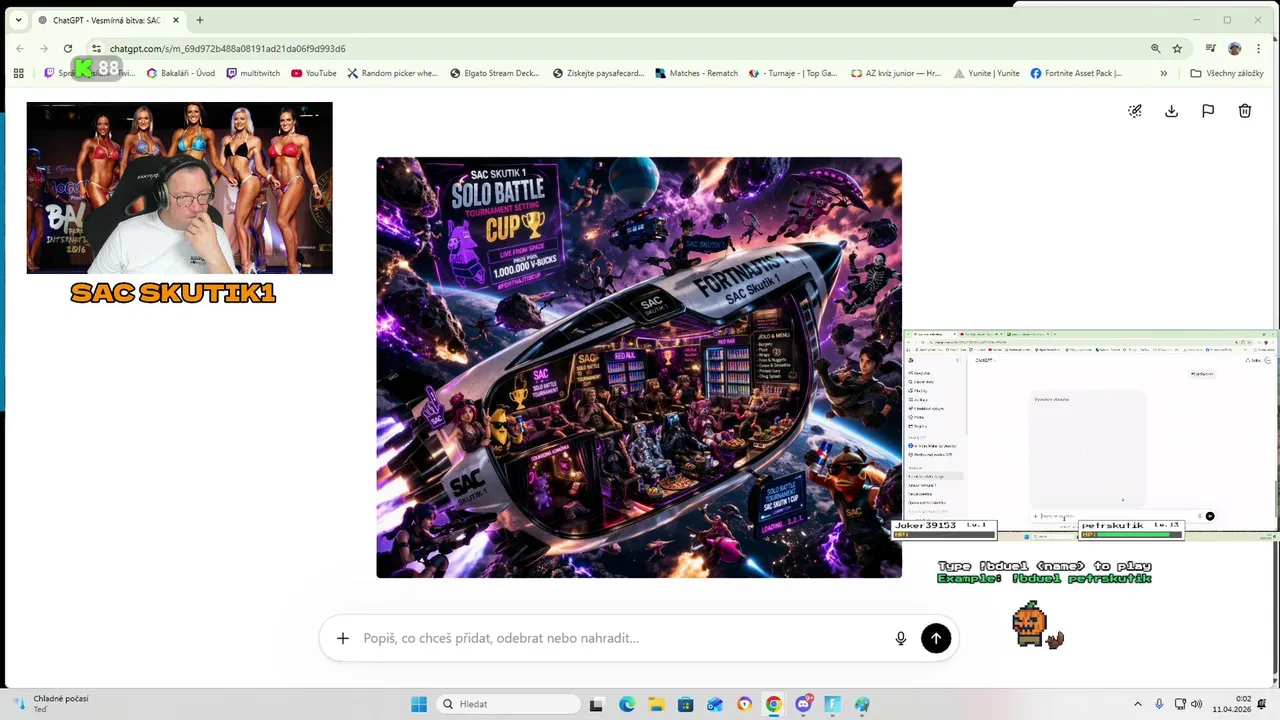Open the media control icon in Chrome toolbar
1280x720 pixels.
(x=1210, y=48)
